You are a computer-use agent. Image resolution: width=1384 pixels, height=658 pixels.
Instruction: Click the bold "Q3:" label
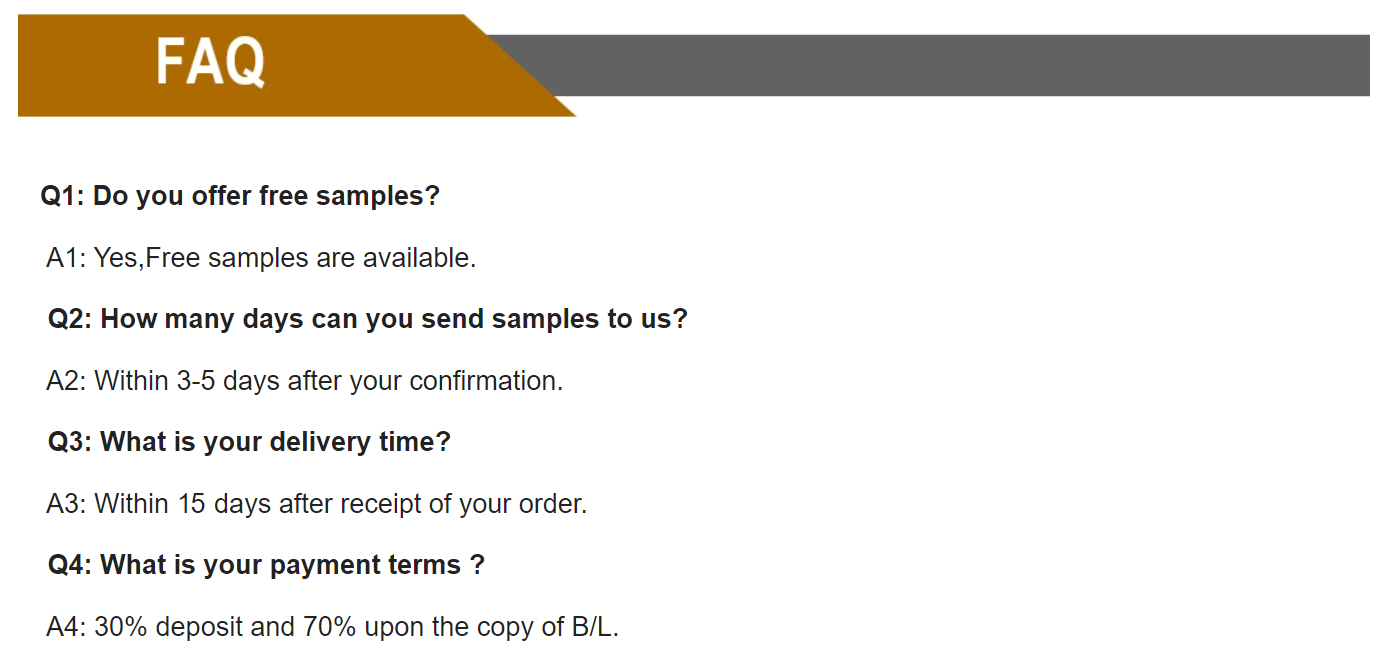[x=70, y=442]
